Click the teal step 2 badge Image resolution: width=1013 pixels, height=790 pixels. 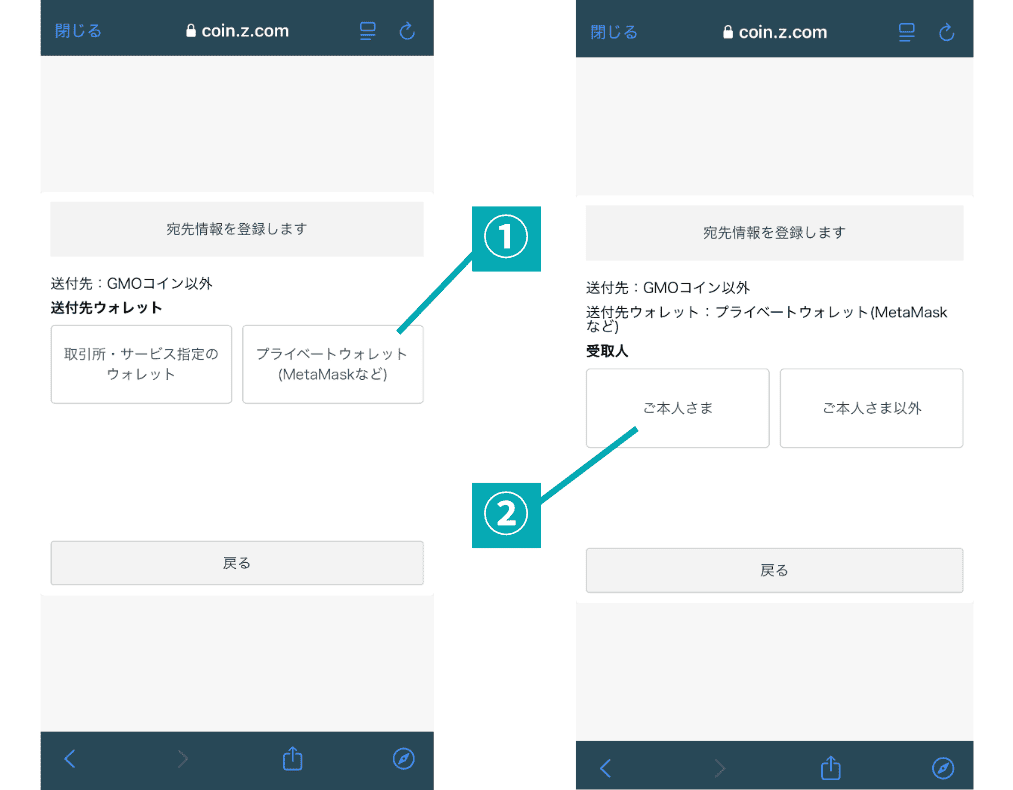[x=506, y=514]
